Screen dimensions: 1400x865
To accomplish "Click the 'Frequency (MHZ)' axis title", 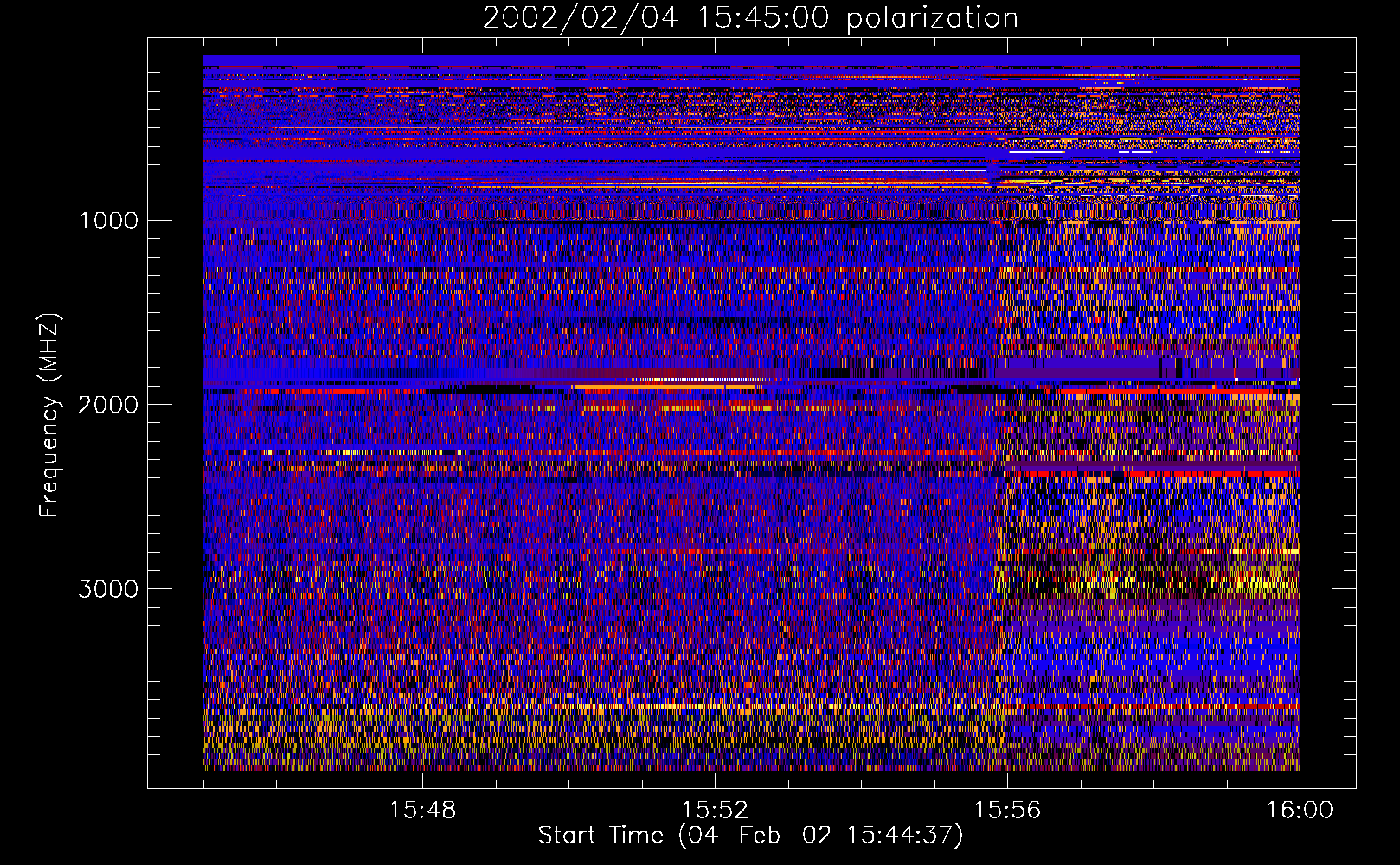I will click(48, 414).
